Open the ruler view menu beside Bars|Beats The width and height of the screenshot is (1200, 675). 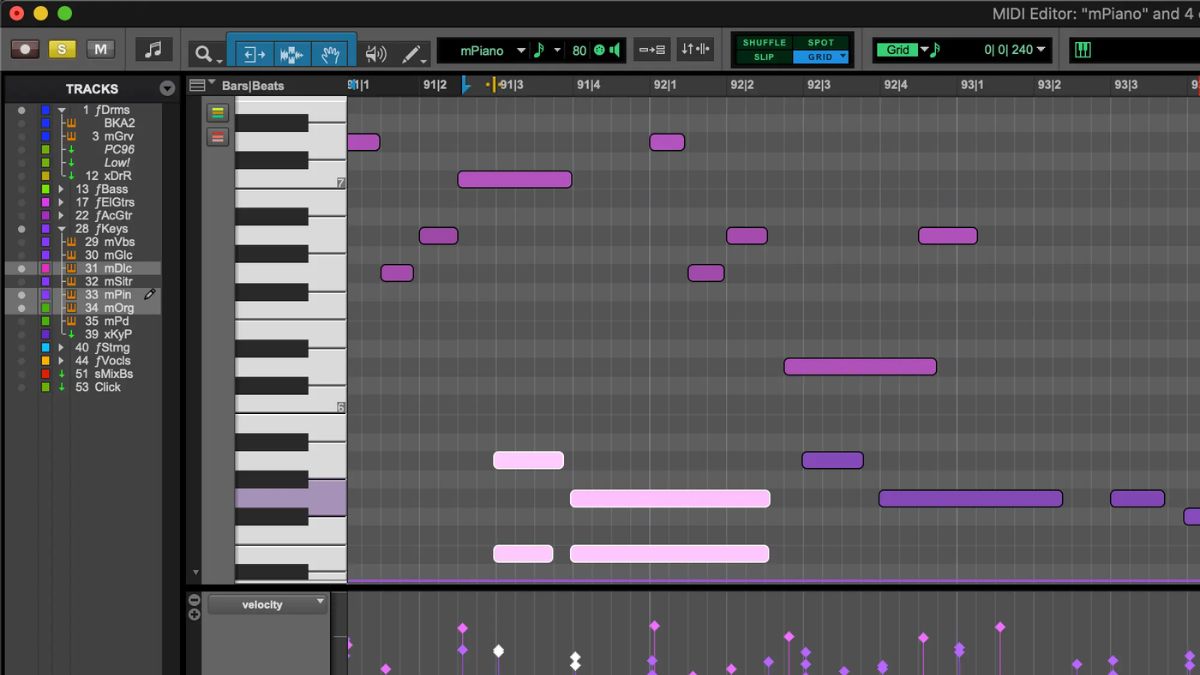(x=201, y=85)
